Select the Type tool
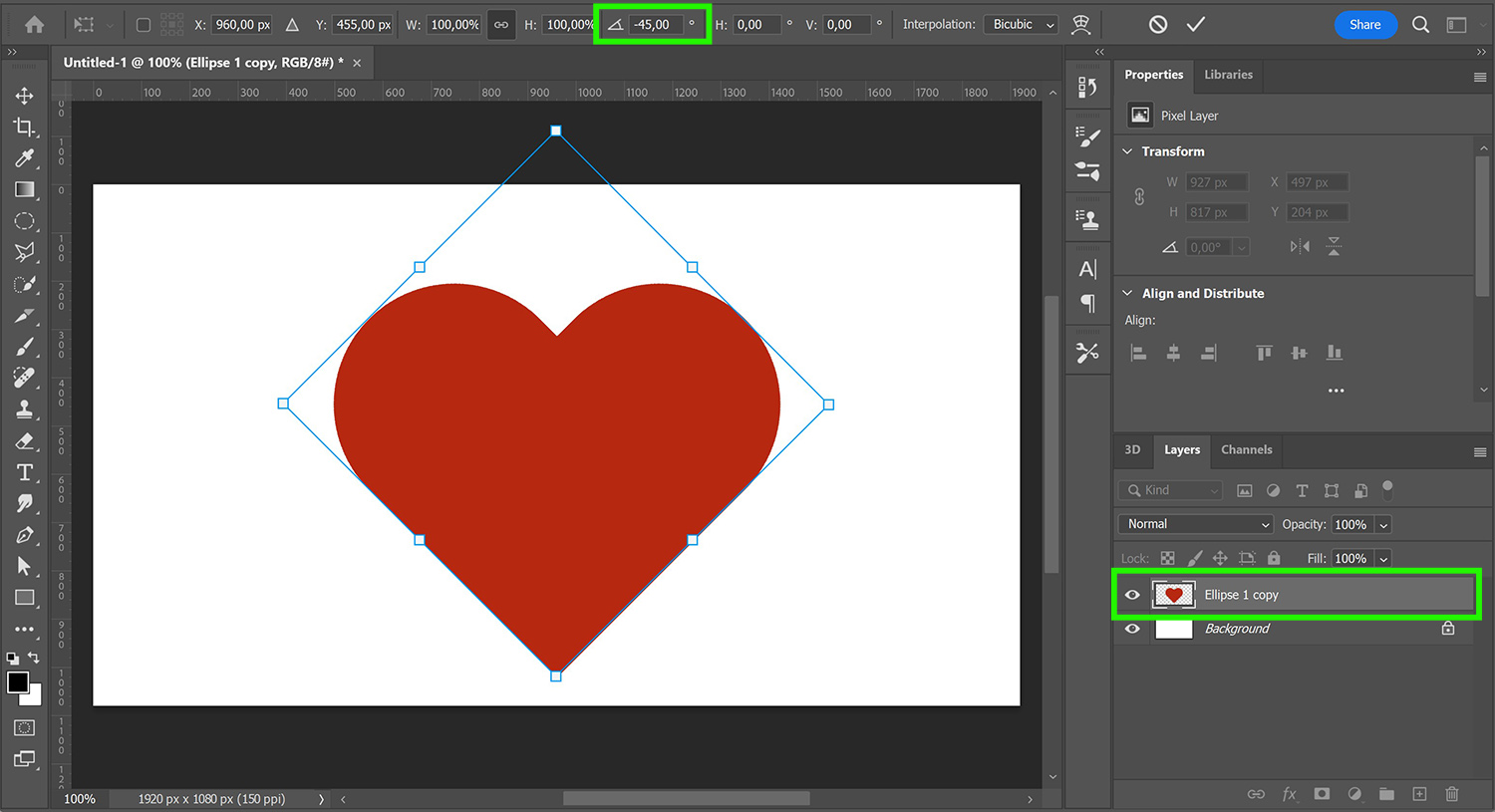Image resolution: width=1495 pixels, height=812 pixels. click(x=24, y=472)
